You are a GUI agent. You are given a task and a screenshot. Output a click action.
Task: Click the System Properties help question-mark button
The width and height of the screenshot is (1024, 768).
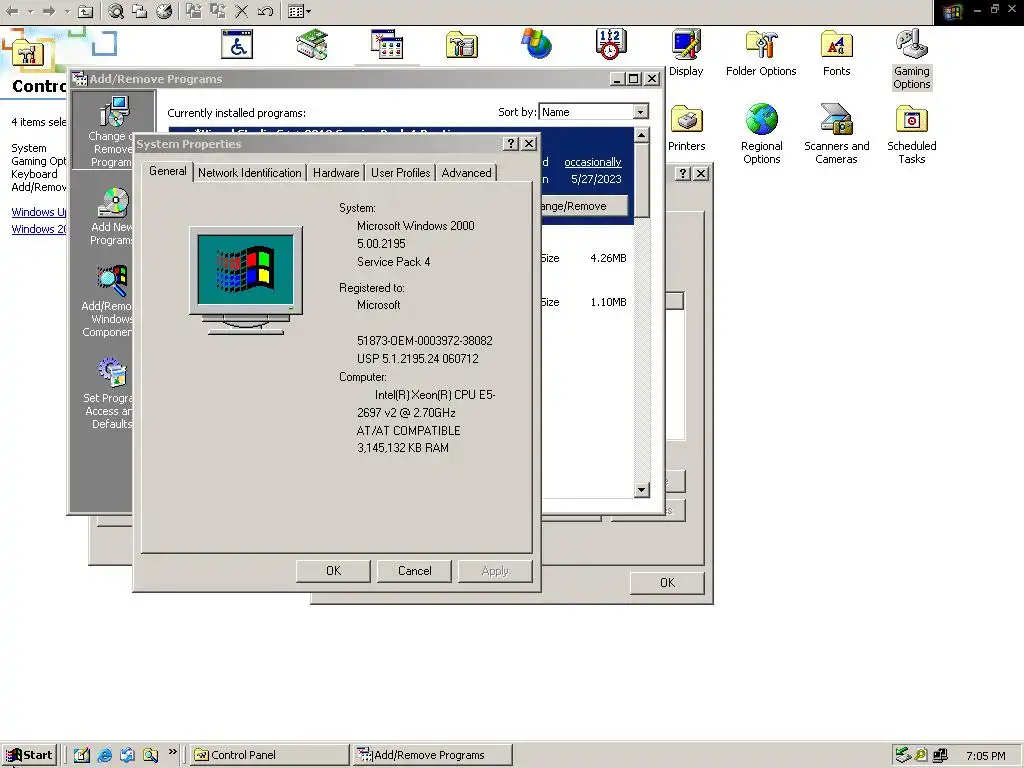tap(511, 144)
